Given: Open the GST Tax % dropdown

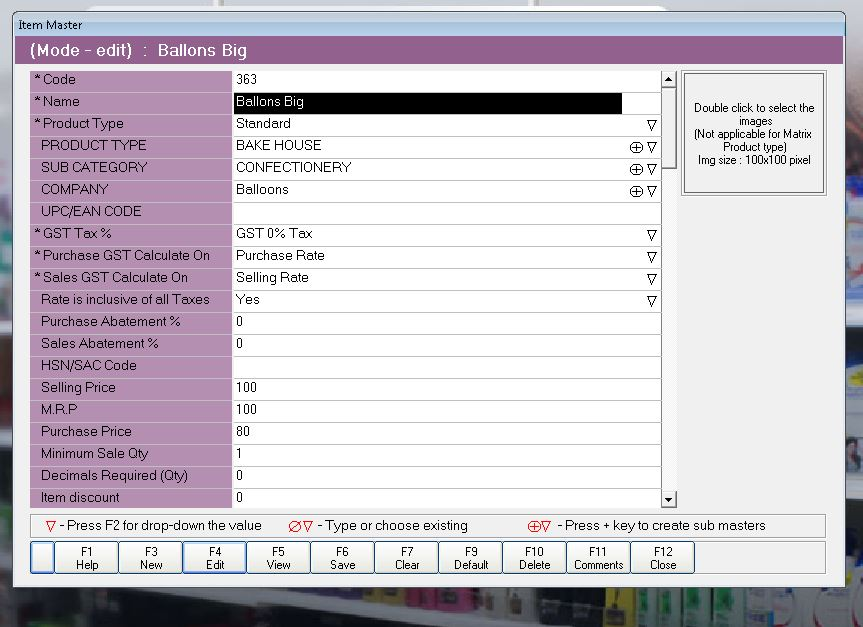Looking at the screenshot, I should coord(652,236).
